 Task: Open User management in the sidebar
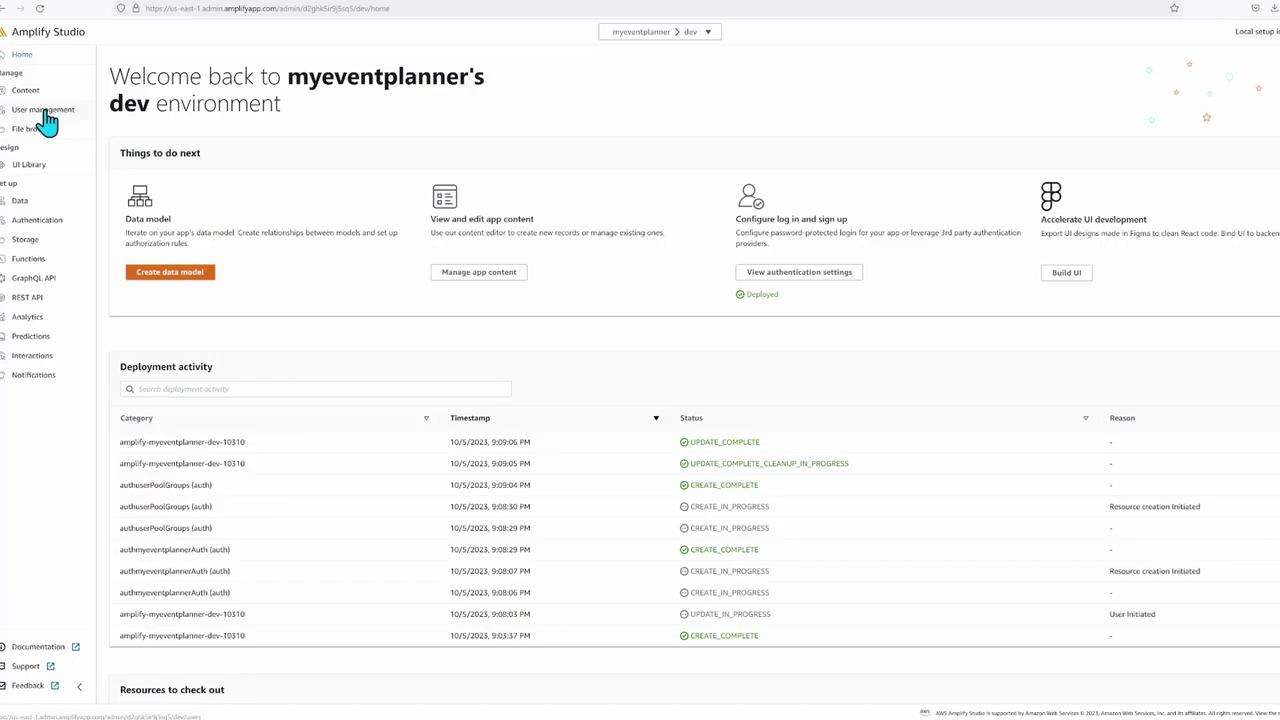click(x=43, y=109)
